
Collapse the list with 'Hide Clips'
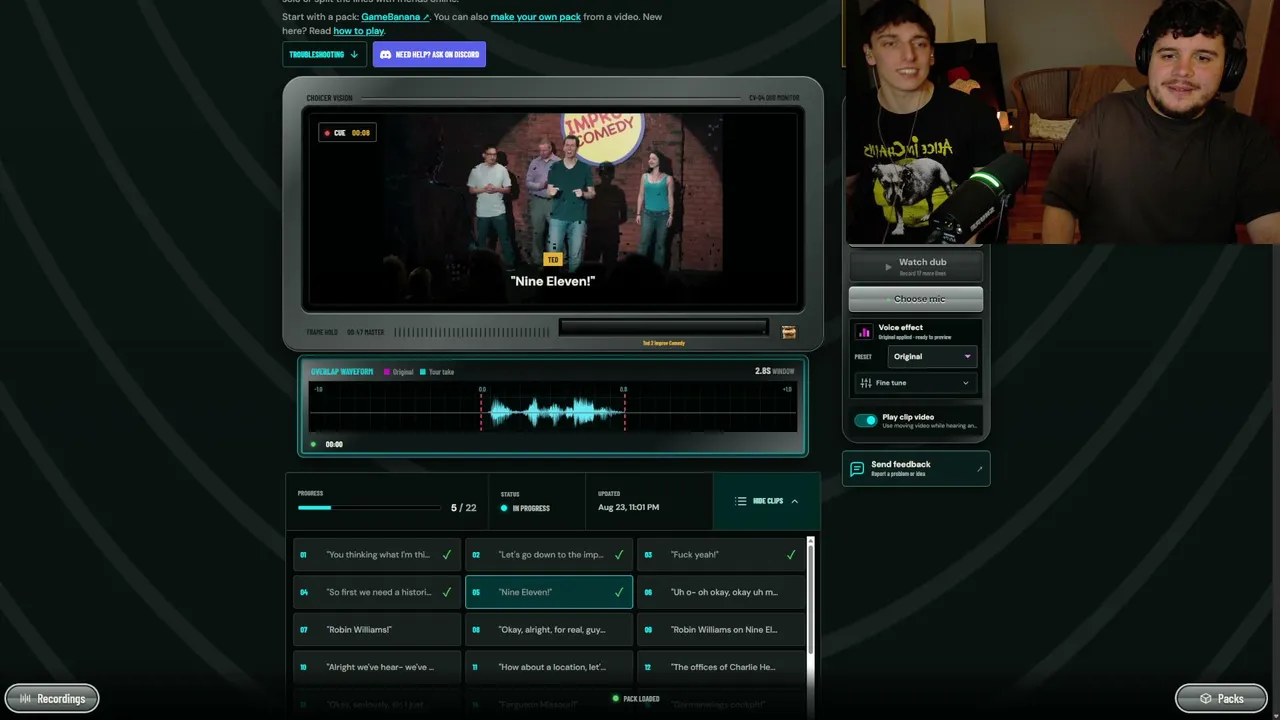766,501
